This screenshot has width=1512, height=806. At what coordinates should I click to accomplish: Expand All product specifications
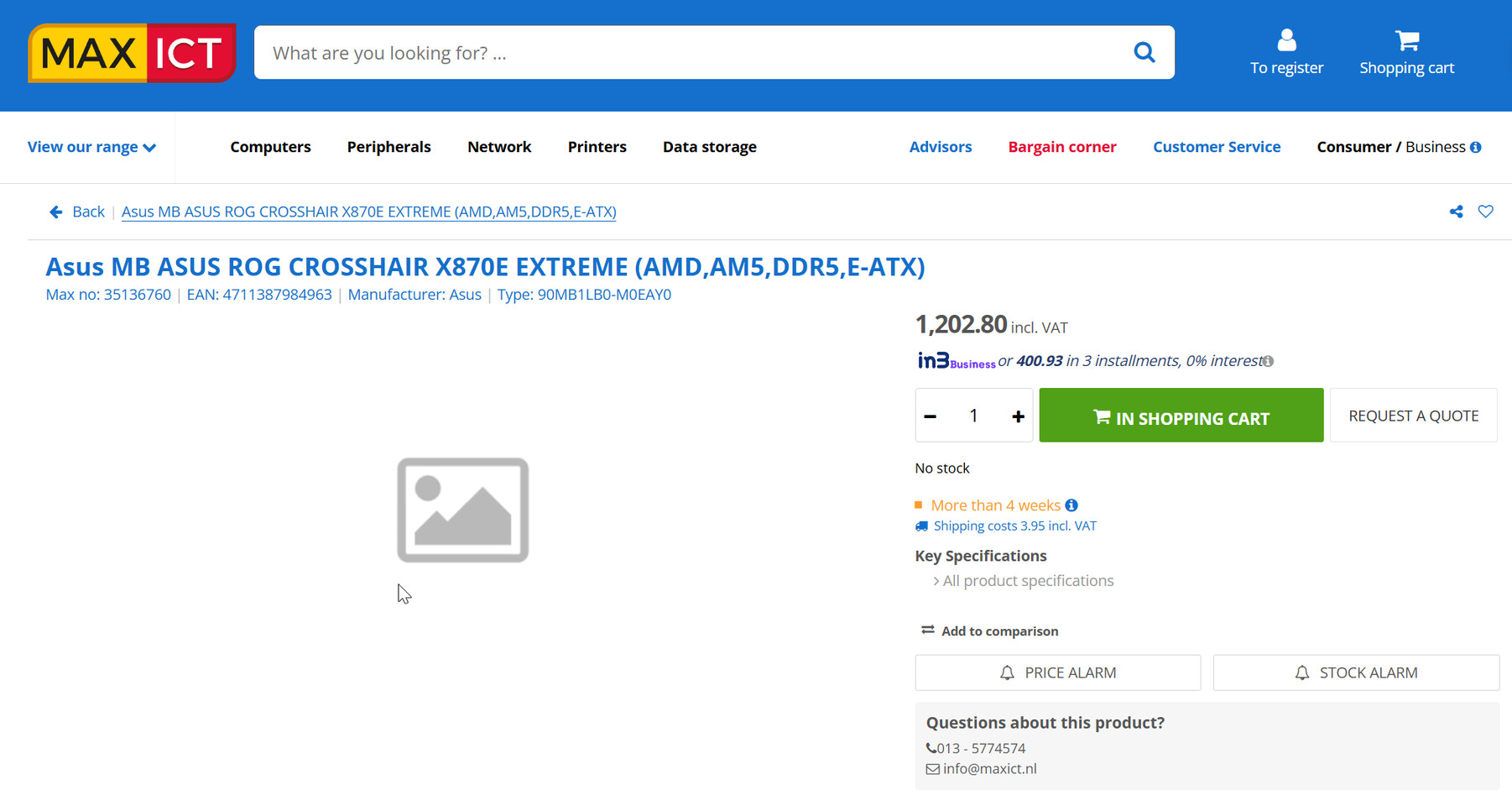point(1028,581)
